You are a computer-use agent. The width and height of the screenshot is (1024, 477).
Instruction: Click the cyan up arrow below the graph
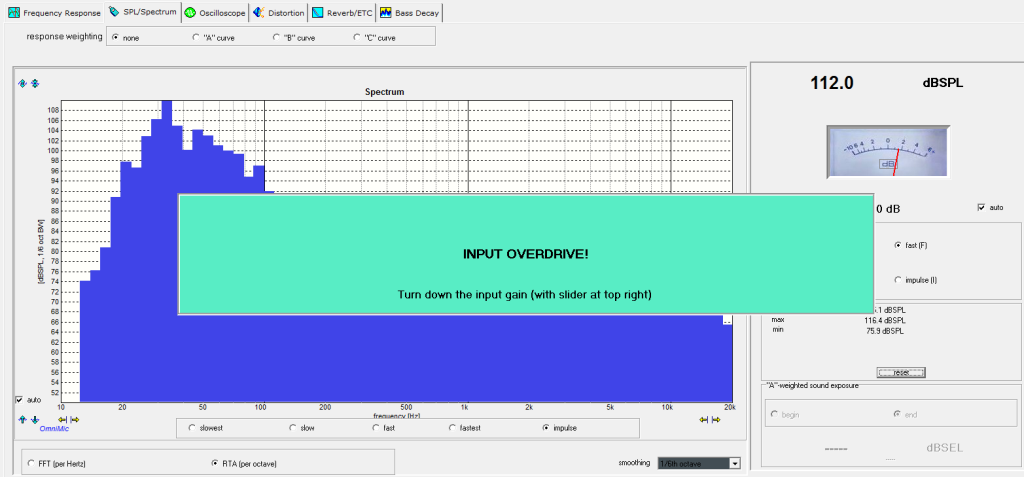[x=22, y=420]
